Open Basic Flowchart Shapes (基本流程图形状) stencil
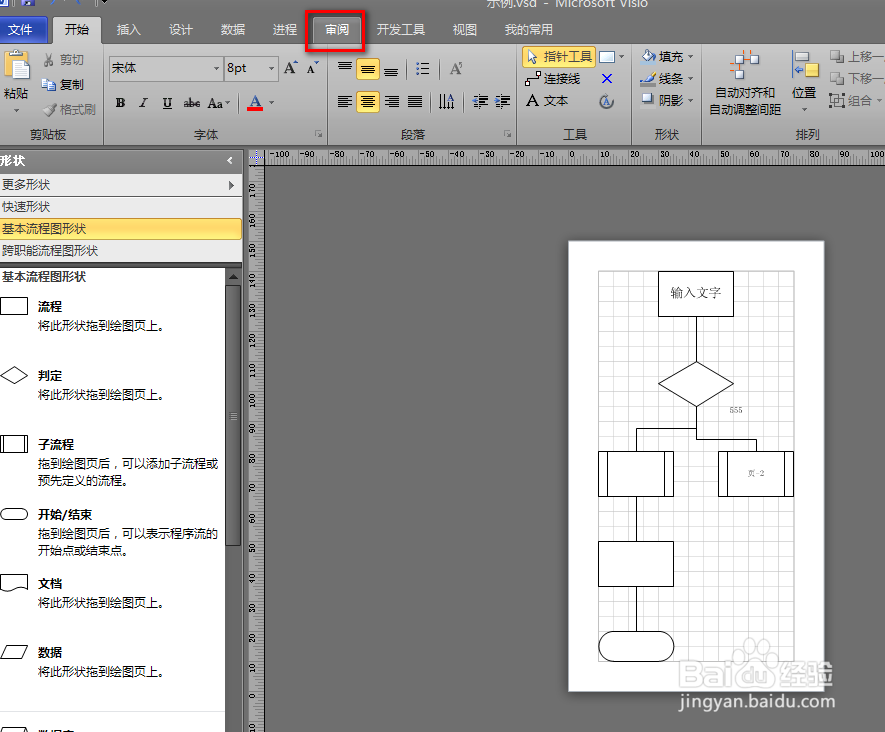This screenshot has width=885, height=732. (120, 229)
